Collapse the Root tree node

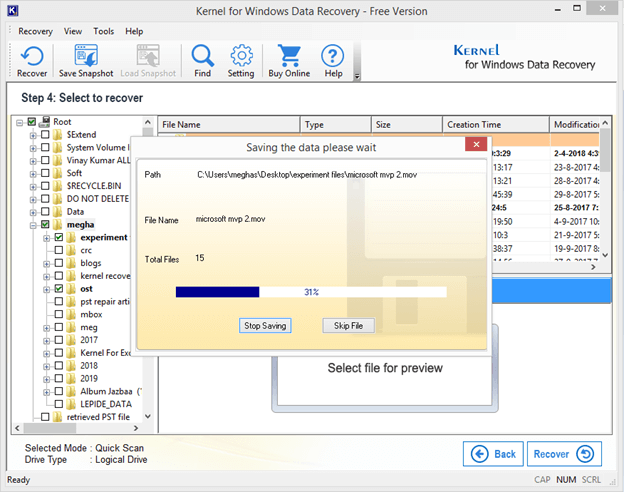(x=20, y=123)
